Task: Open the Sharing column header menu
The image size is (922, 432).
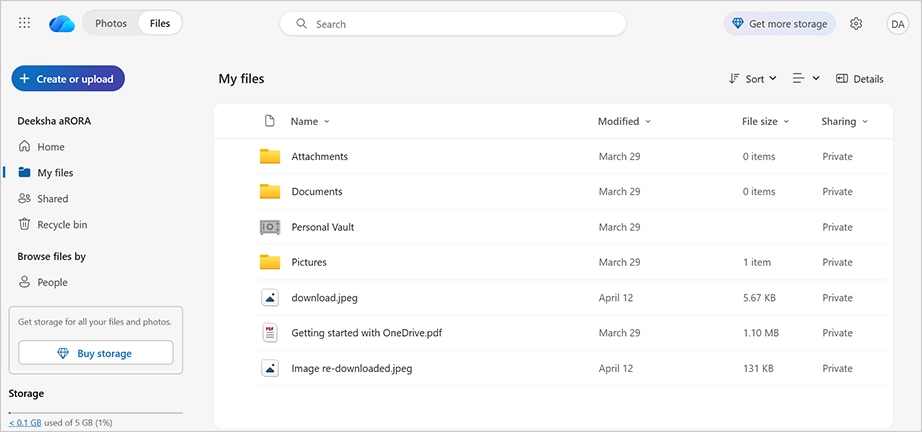Action: (844, 122)
